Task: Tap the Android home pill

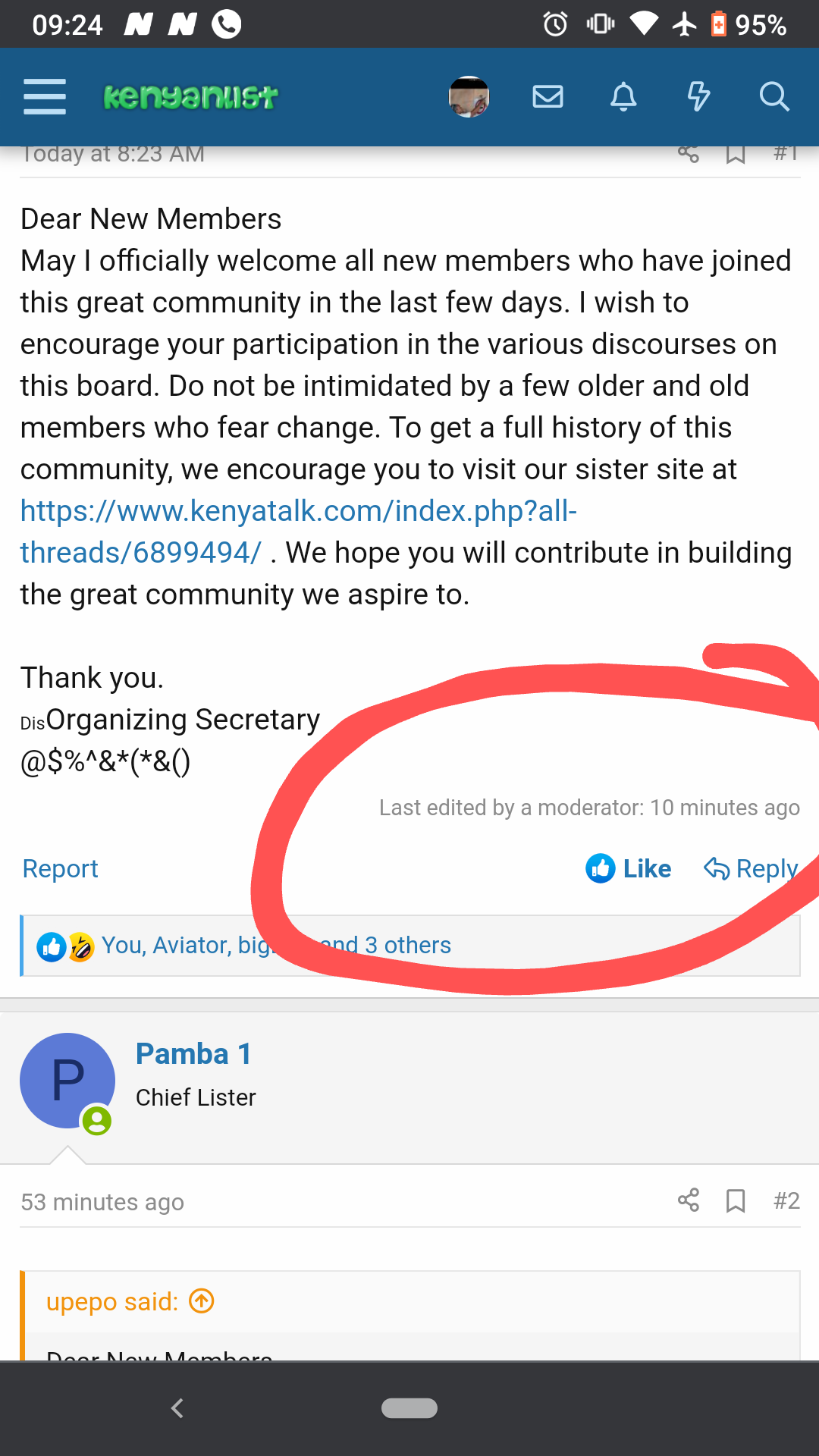Action: 409,1408
